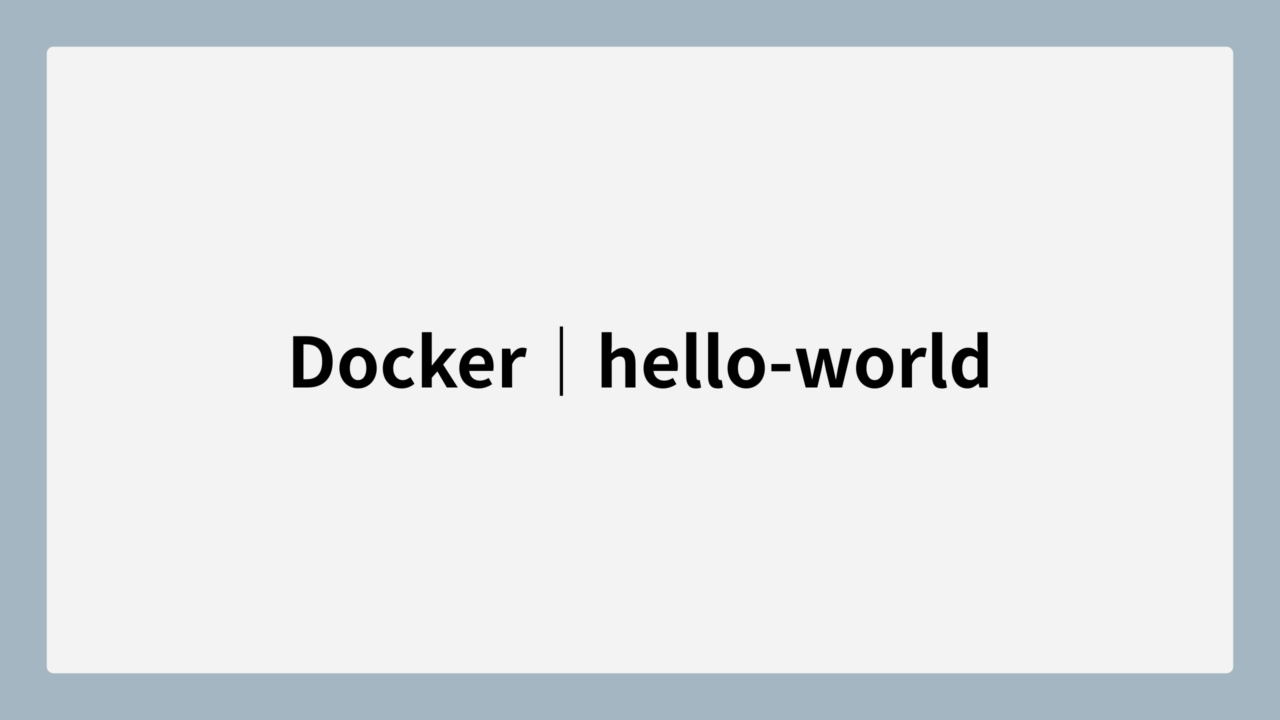Click the blue-gray border above the card
This screenshot has width=1280, height=720.
coord(640,23)
